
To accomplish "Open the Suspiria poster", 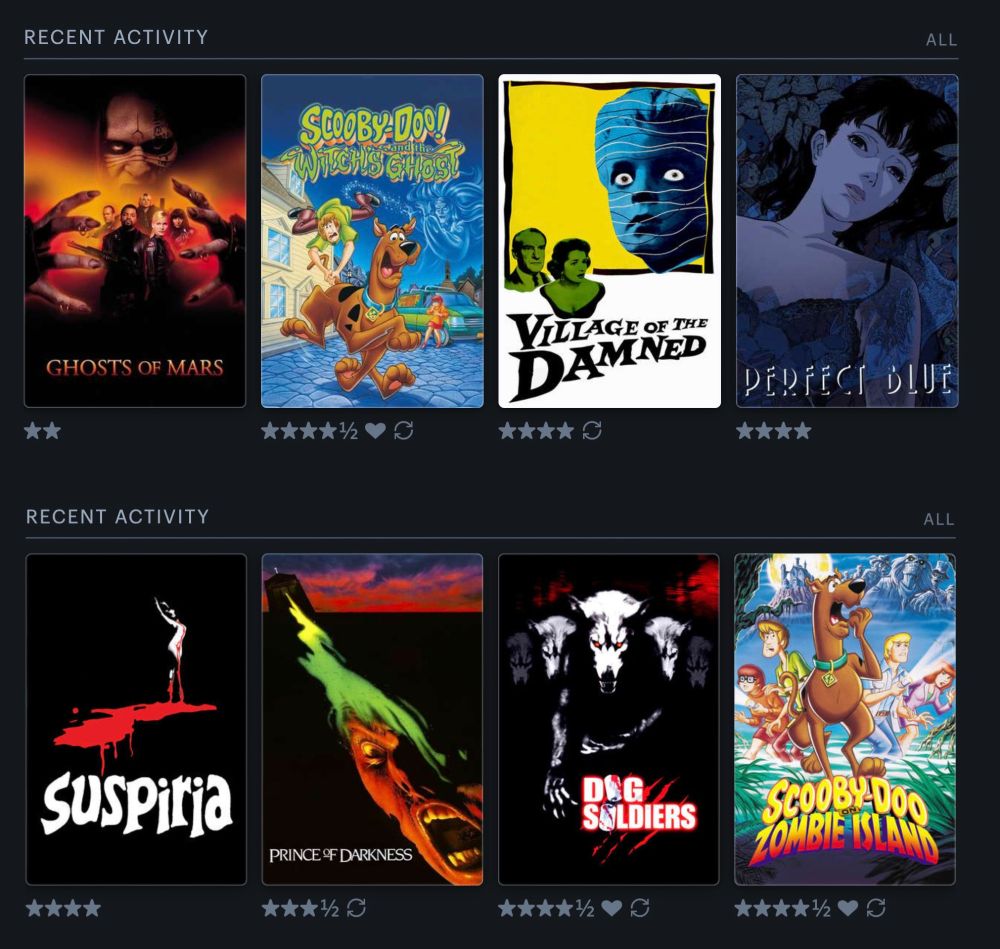I will click(136, 719).
